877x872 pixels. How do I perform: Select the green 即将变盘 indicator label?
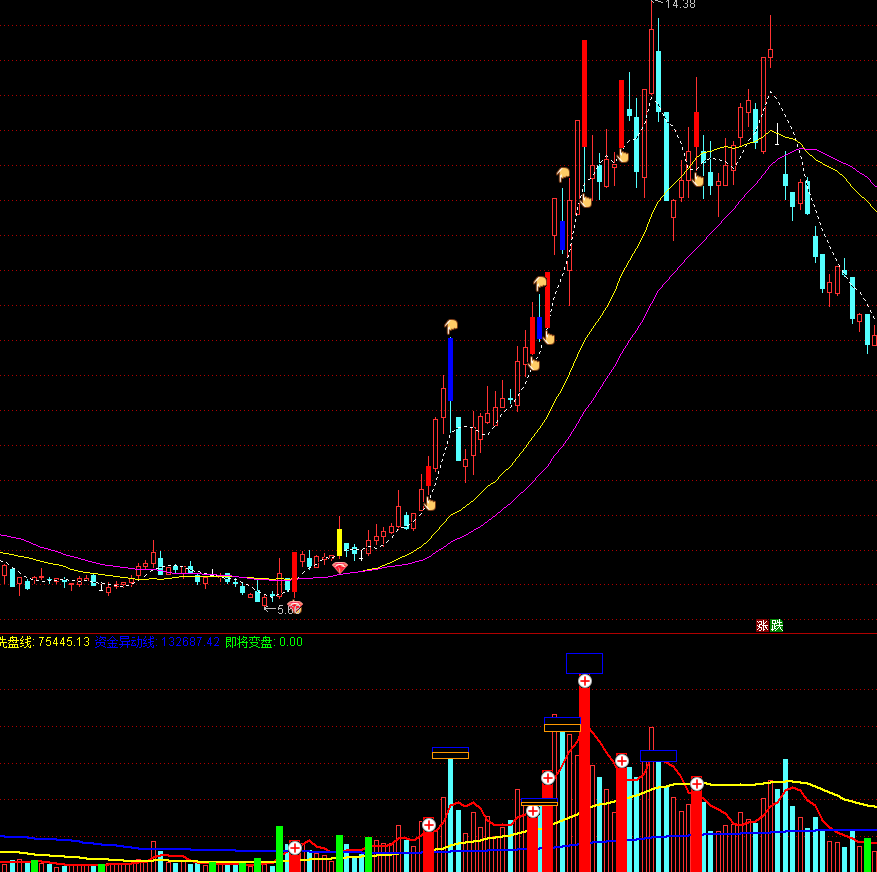(x=249, y=642)
